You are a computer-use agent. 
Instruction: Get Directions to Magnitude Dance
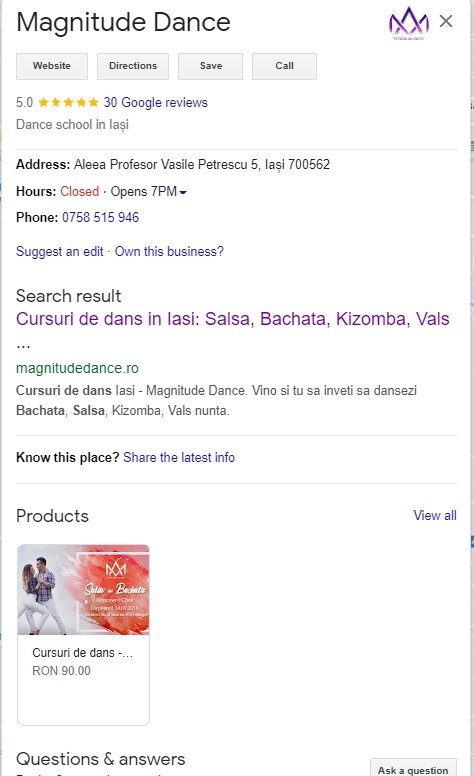133,66
